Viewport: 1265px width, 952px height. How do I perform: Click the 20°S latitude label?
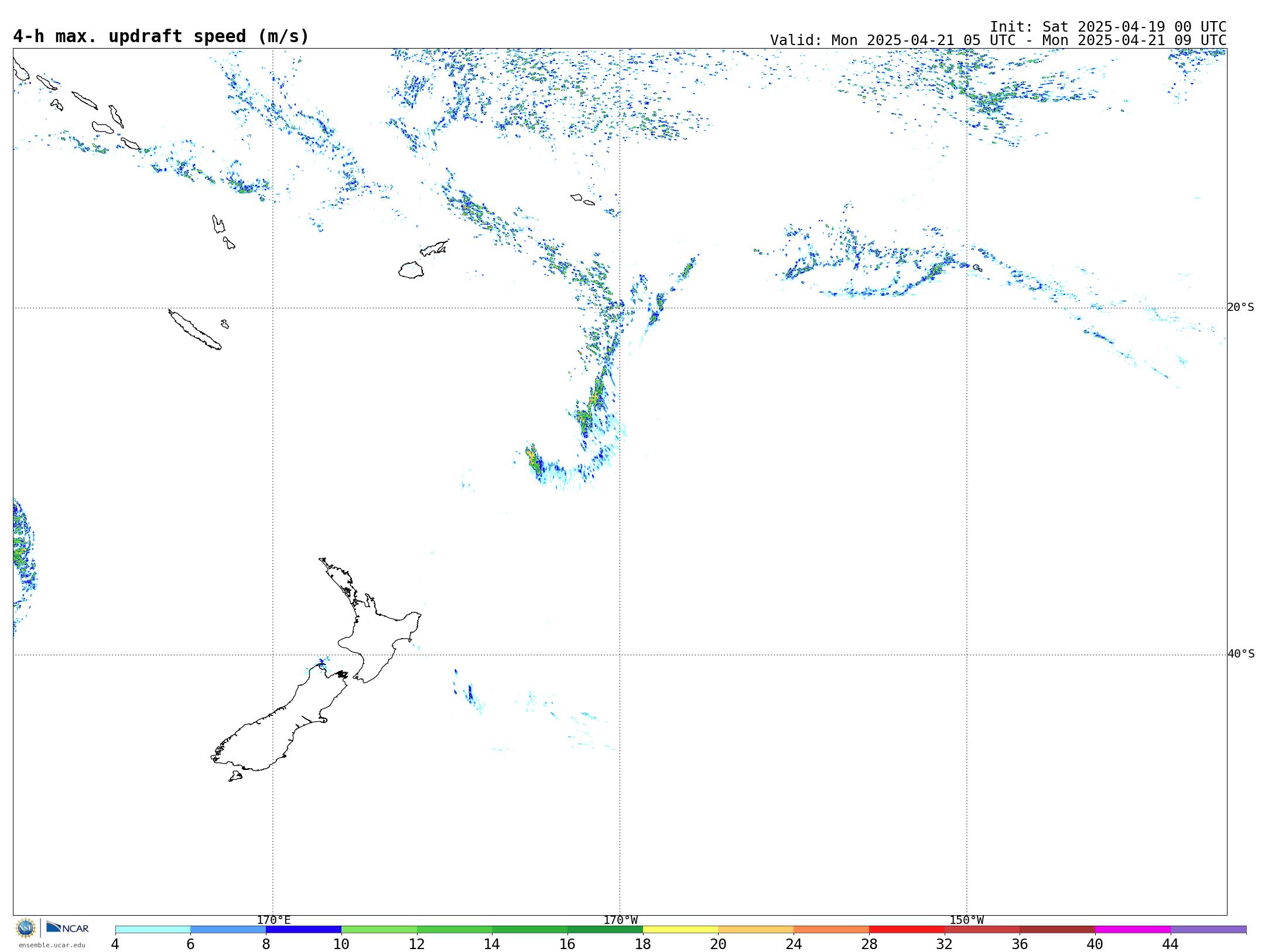pos(1241,307)
